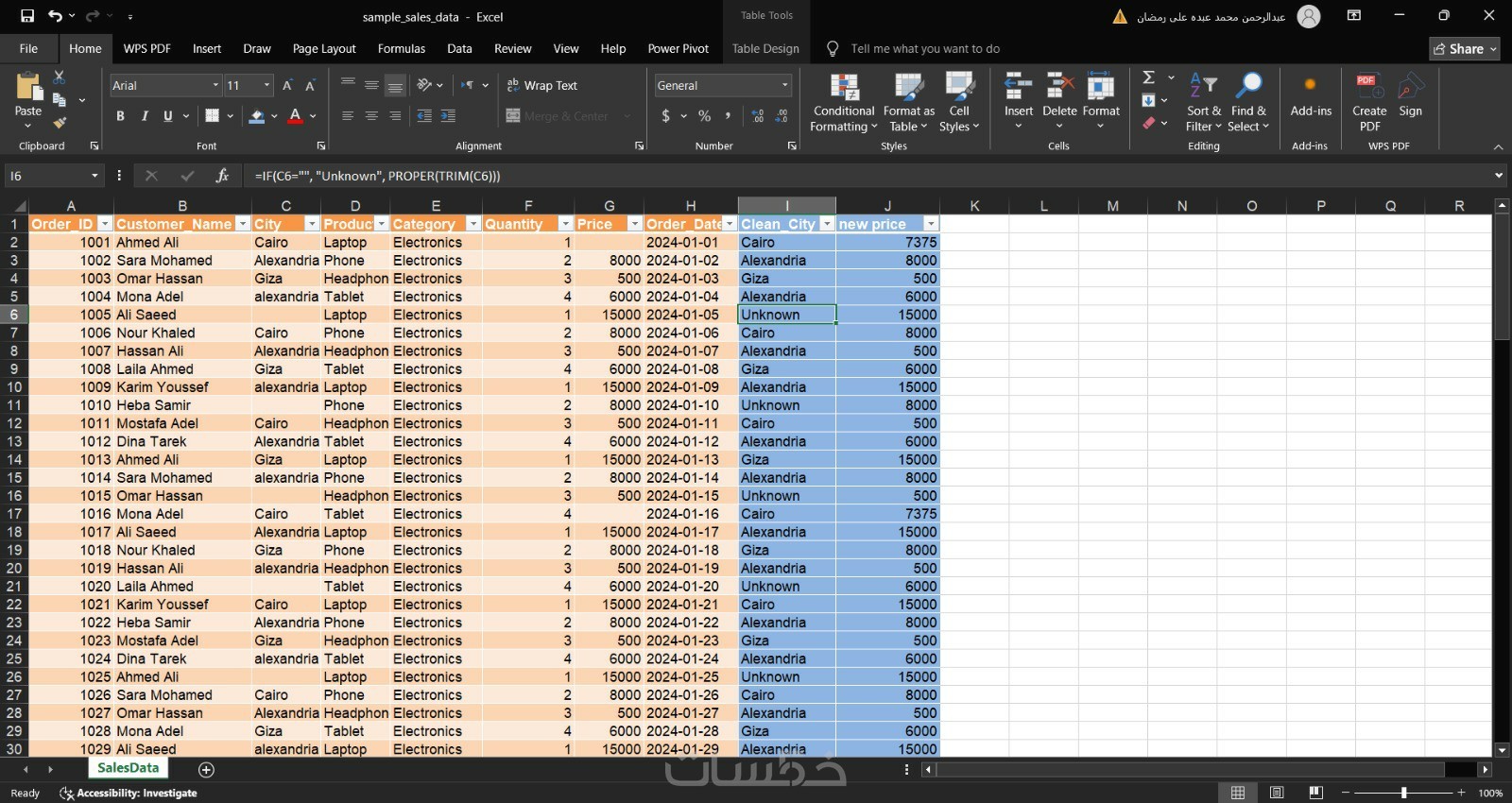Click the Share button
The width and height of the screenshot is (1512, 803).
[1465, 48]
